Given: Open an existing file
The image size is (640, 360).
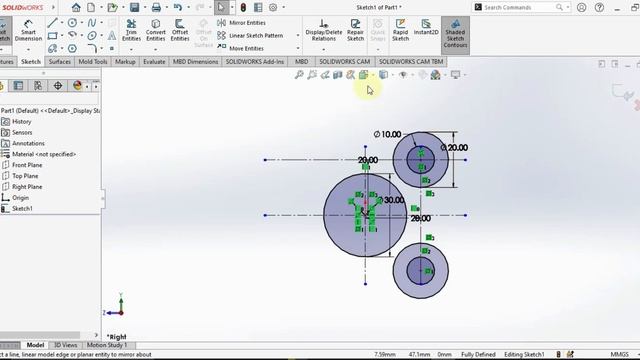Looking at the screenshot, I should (112, 7).
